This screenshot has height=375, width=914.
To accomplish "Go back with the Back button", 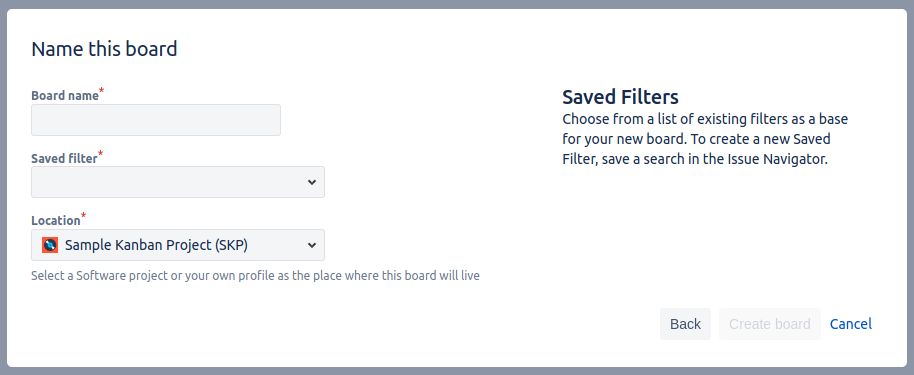I will [686, 324].
